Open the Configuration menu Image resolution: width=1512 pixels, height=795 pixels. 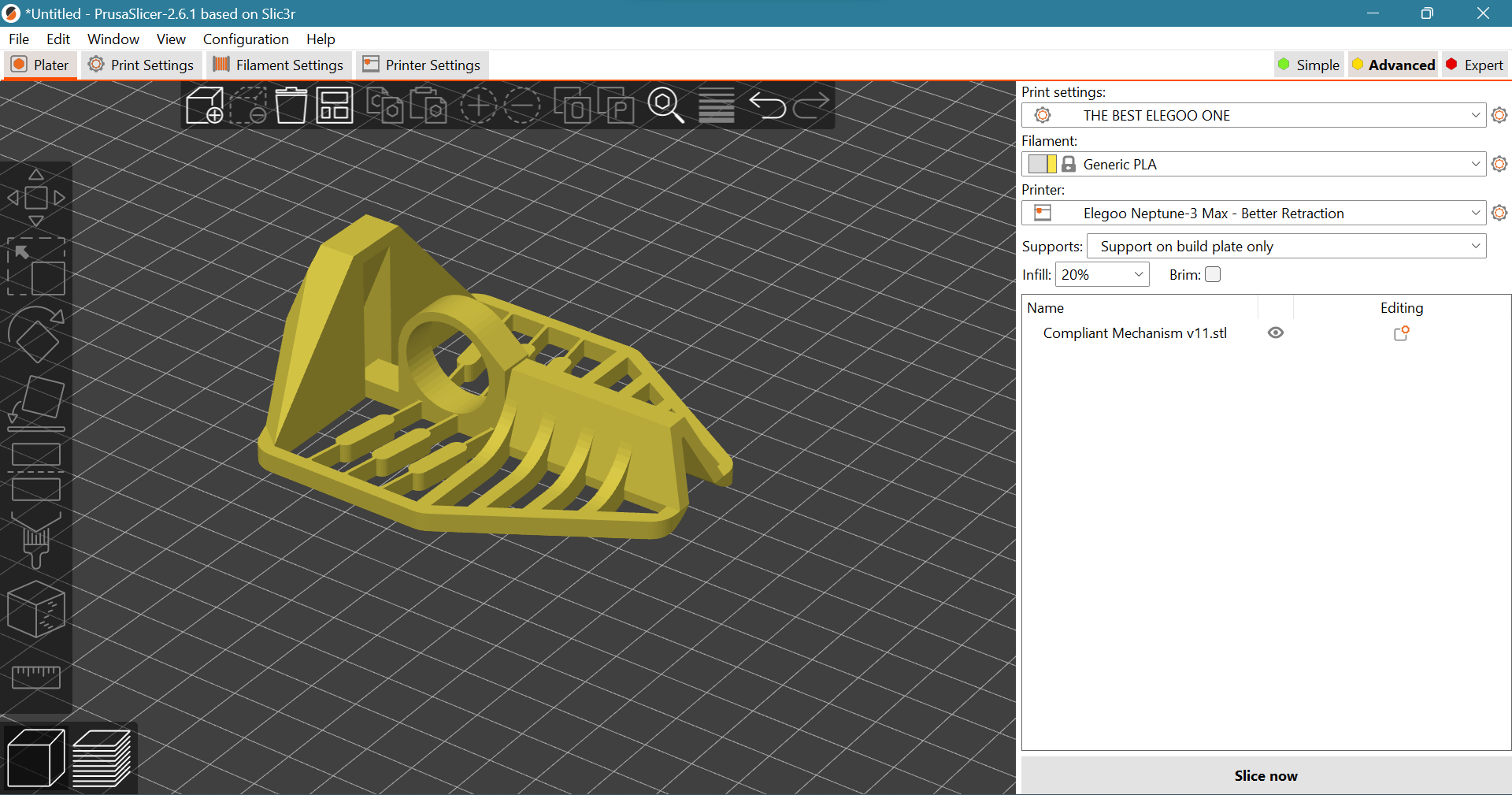click(x=245, y=39)
